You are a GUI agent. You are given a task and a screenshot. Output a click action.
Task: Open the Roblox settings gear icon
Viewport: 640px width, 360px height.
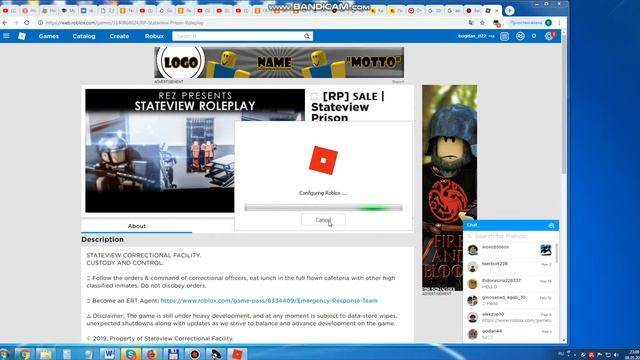[549, 36]
